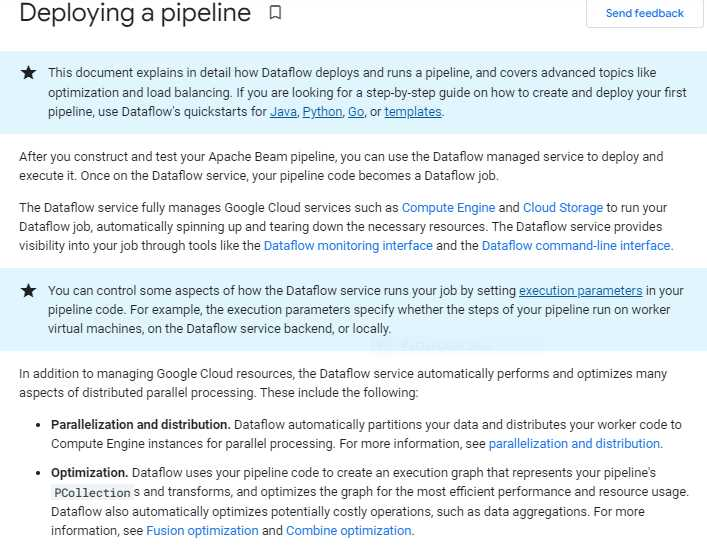This screenshot has width=707, height=545.
Task: Open the Dataflow command-line interface link
Action: tap(576, 246)
